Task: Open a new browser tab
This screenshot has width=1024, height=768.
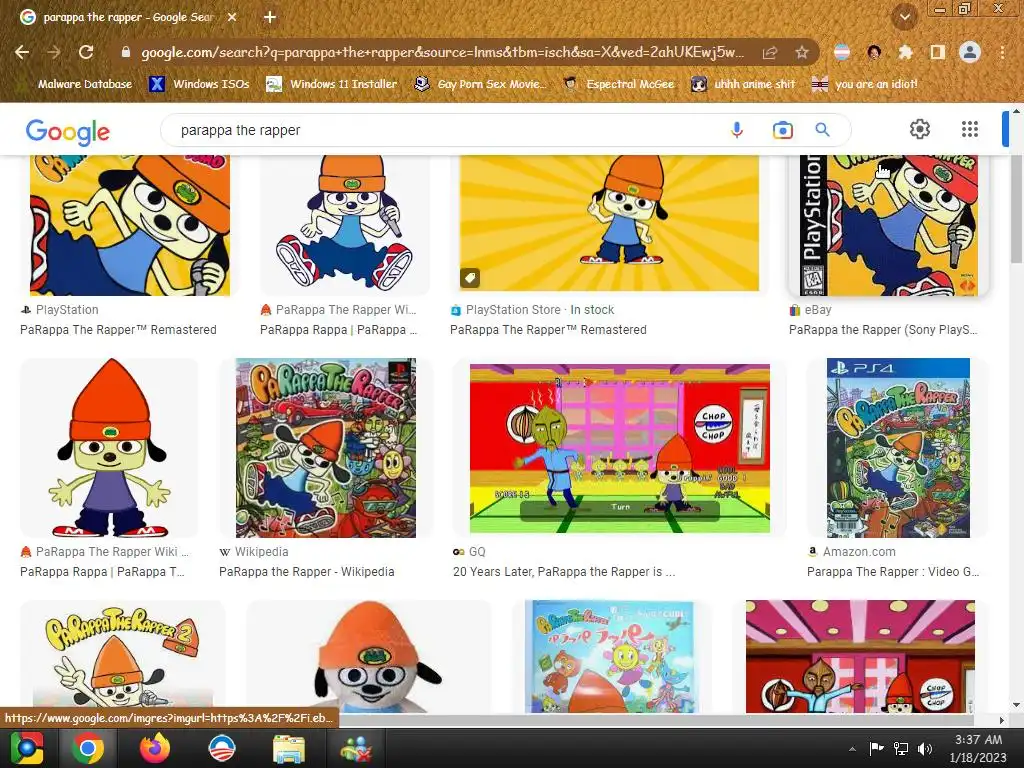Action: click(270, 17)
